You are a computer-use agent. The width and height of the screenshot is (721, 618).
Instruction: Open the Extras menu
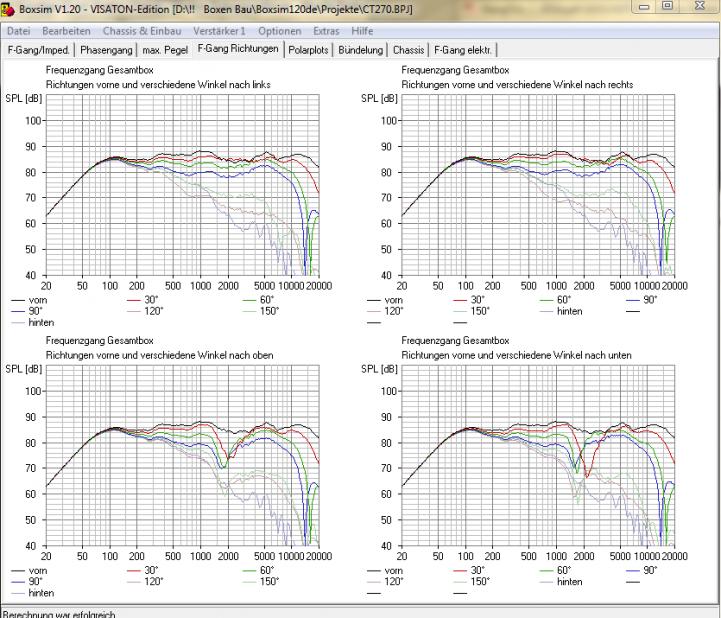326,31
